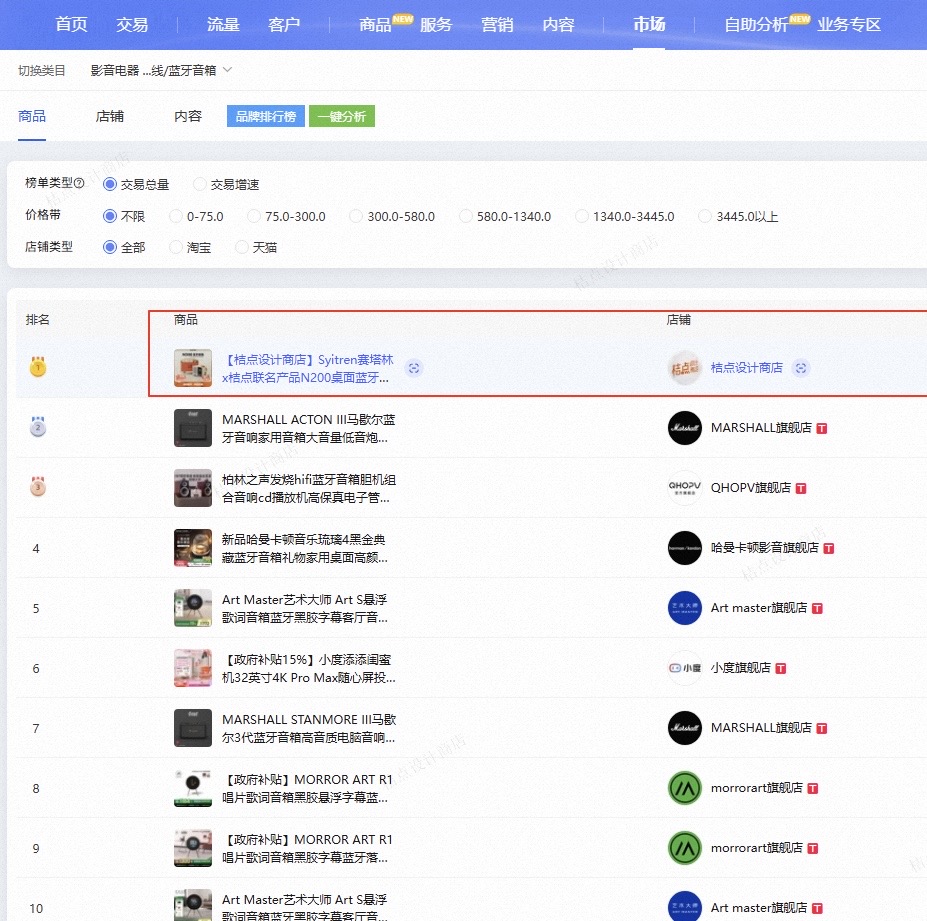Open the 首页 tab in the top navigation
Image resolution: width=927 pixels, height=921 pixels.
pyautogui.click(x=71, y=24)
